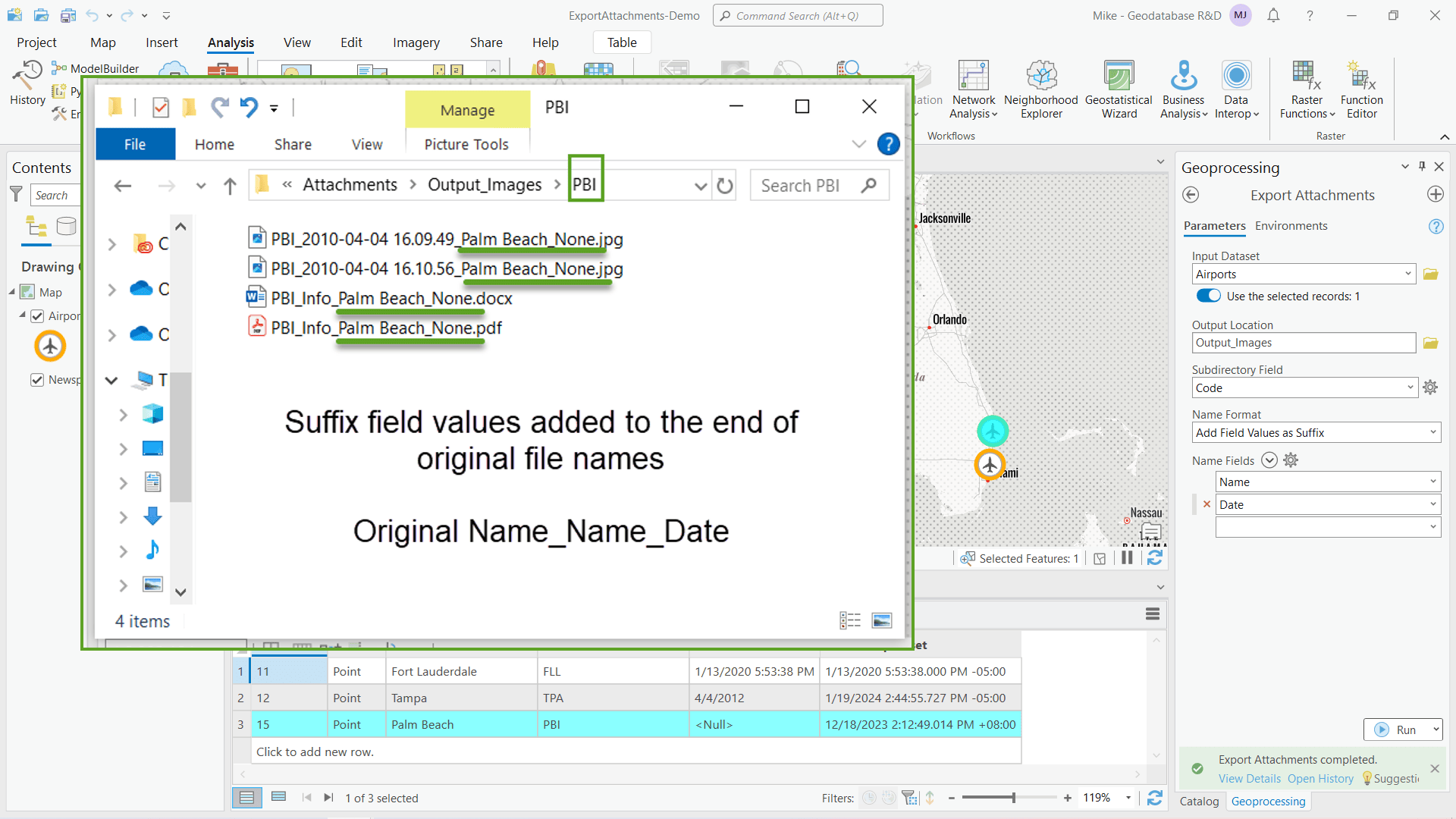
Task: Open the Date field dropdown under Name Fields
Action: pyautogui.click(x=1429, y=504)
